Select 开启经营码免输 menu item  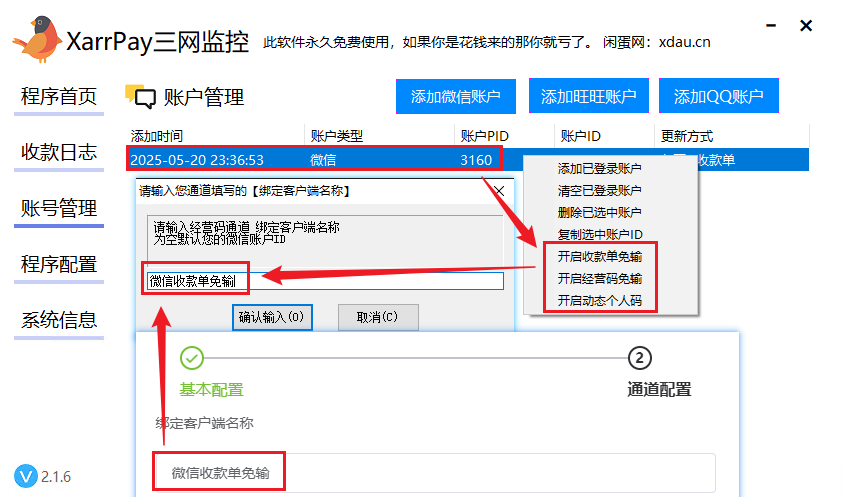(x=600, y=279)
